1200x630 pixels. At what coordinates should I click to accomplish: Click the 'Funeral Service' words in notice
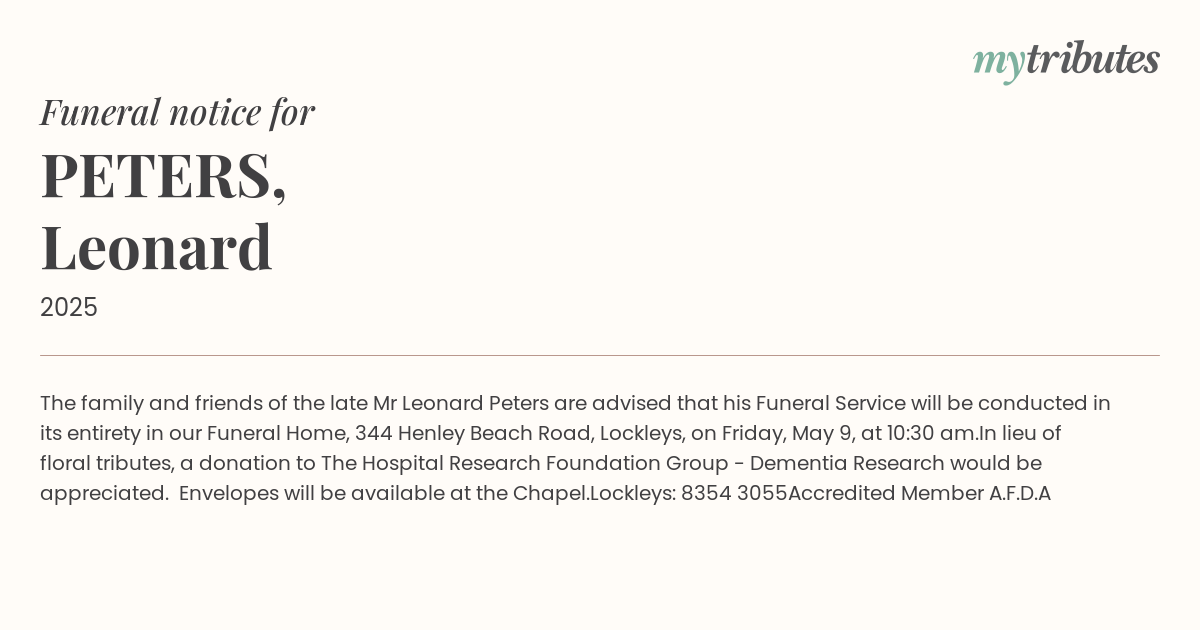point(831,403)
